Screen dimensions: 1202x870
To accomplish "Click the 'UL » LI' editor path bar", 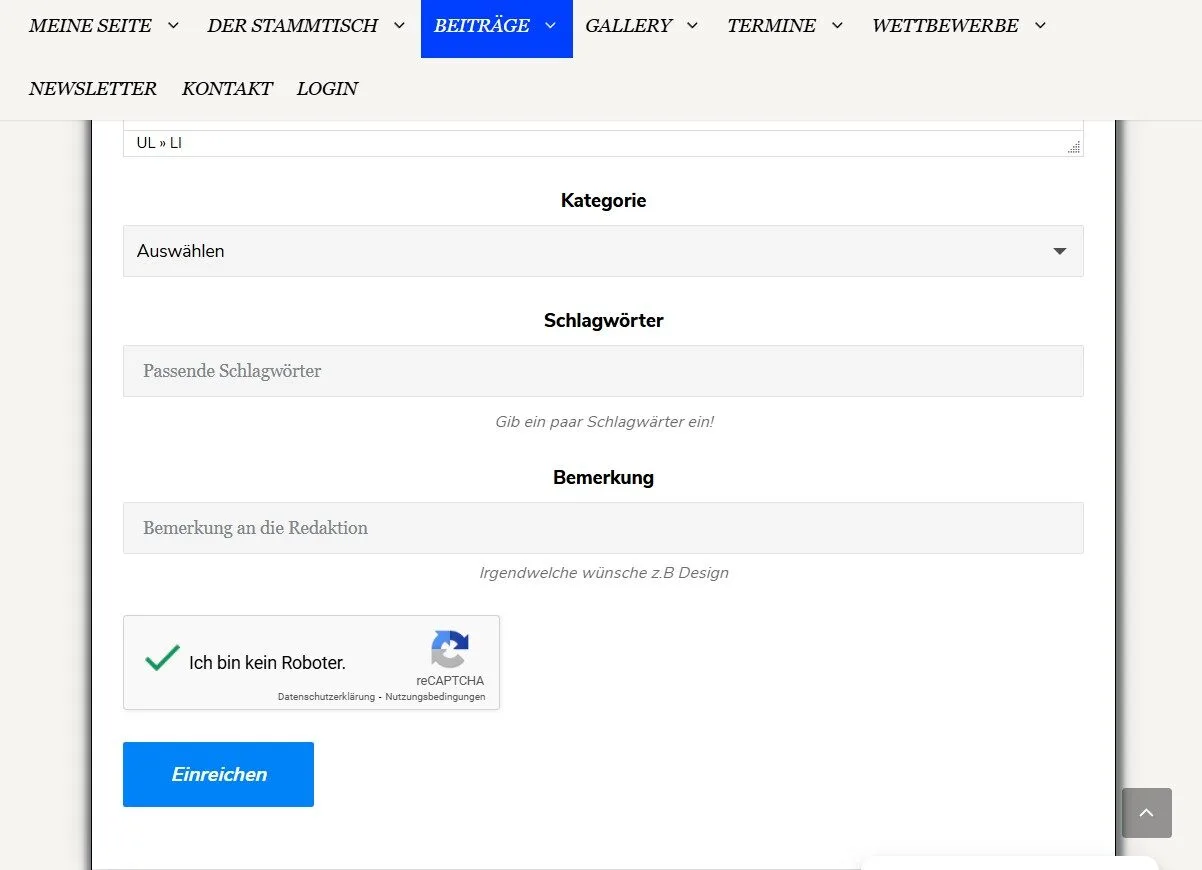I will point(159,143).
